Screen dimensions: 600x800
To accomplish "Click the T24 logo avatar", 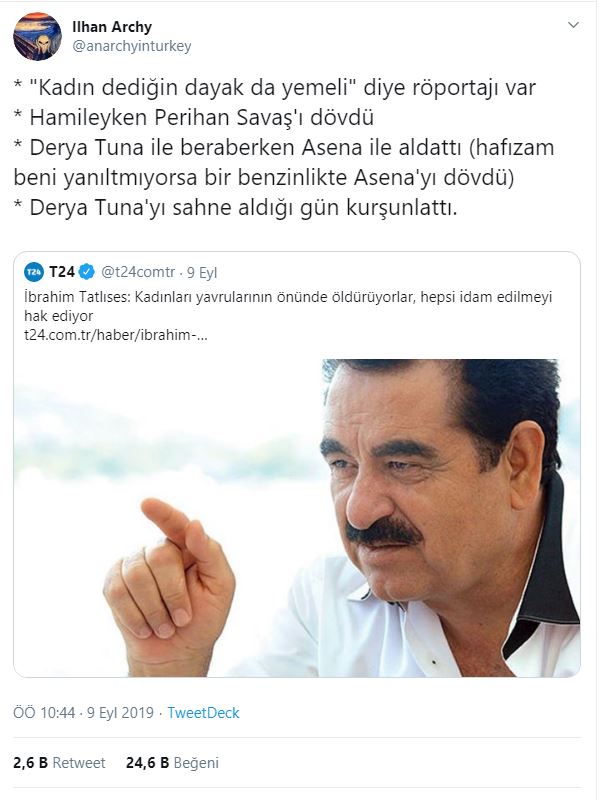I will 34,272.
